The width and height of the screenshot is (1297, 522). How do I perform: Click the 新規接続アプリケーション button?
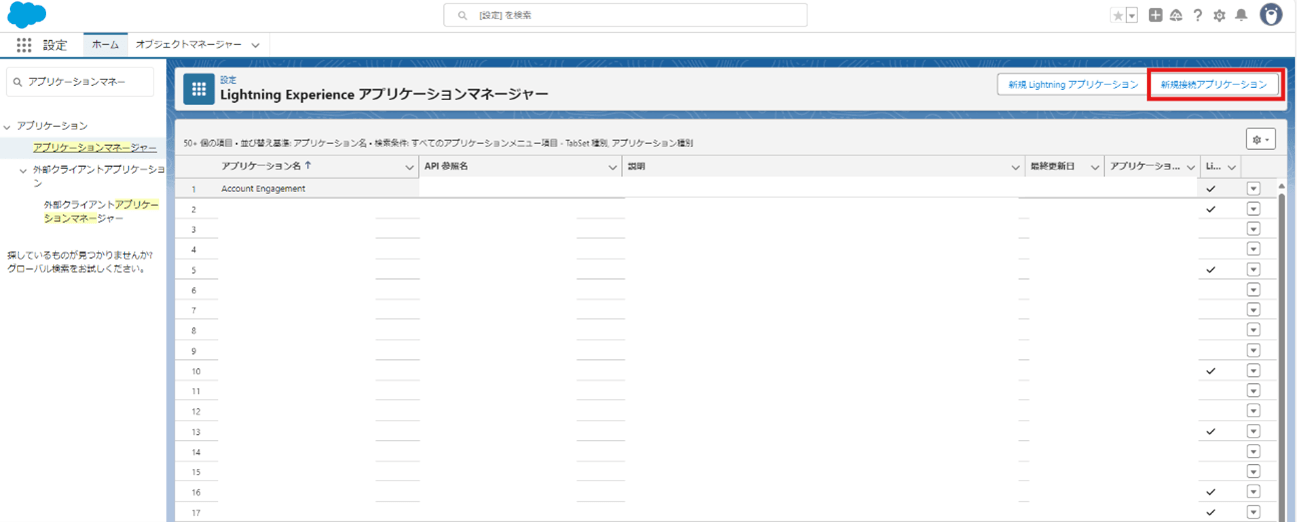(x=1213, y=85)
